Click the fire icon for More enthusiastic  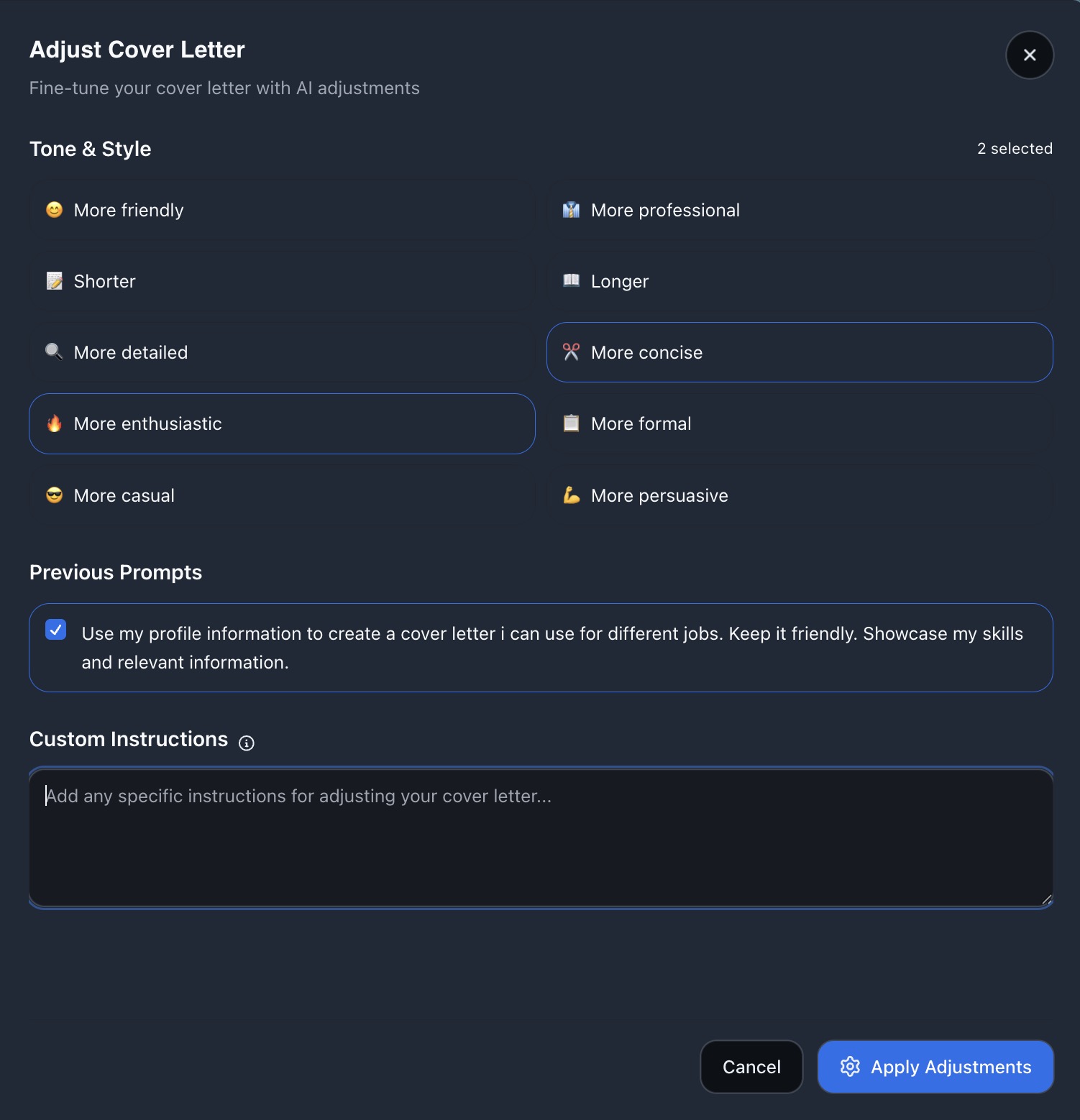point(55,423)
